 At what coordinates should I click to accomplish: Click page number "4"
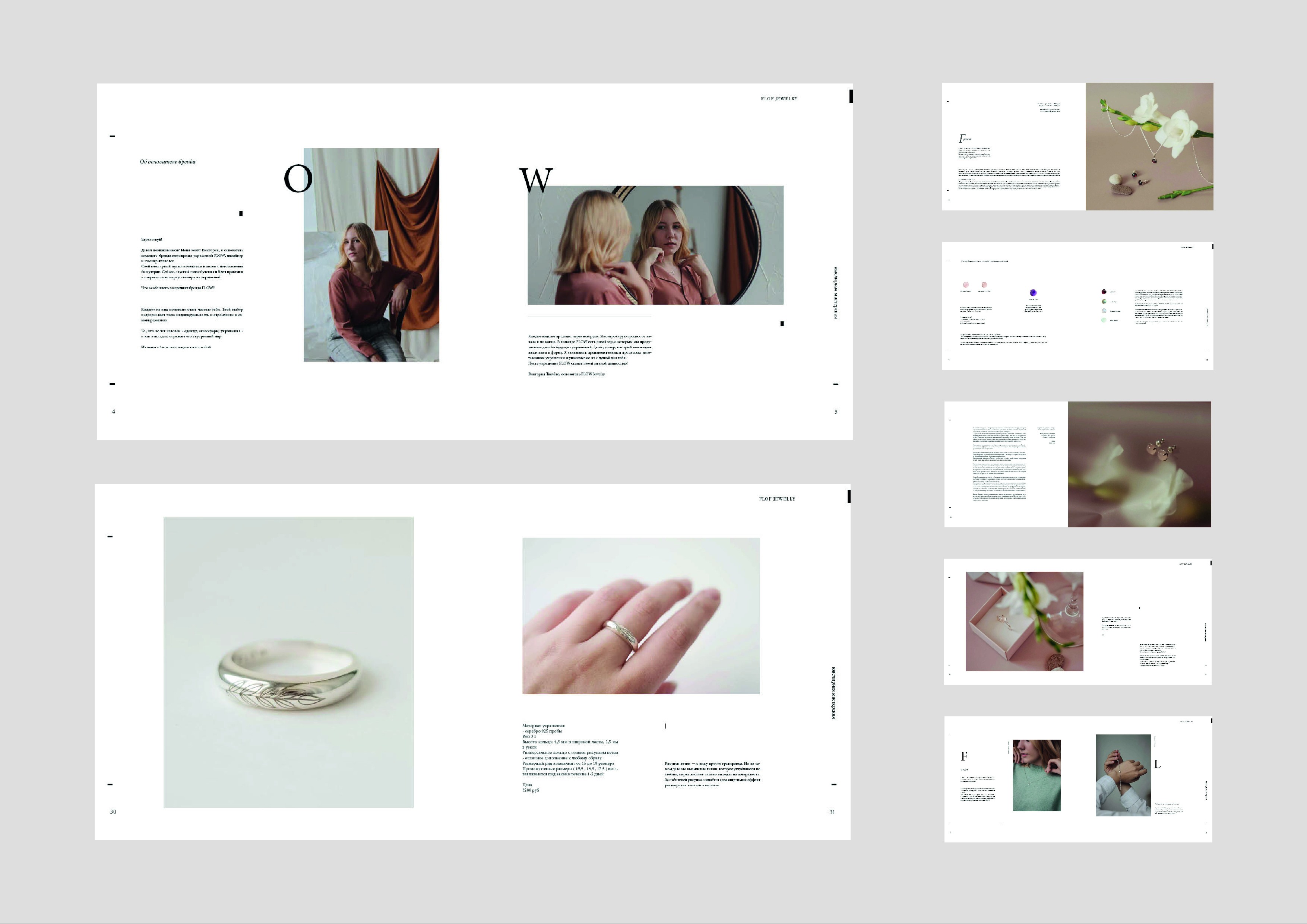113,412
